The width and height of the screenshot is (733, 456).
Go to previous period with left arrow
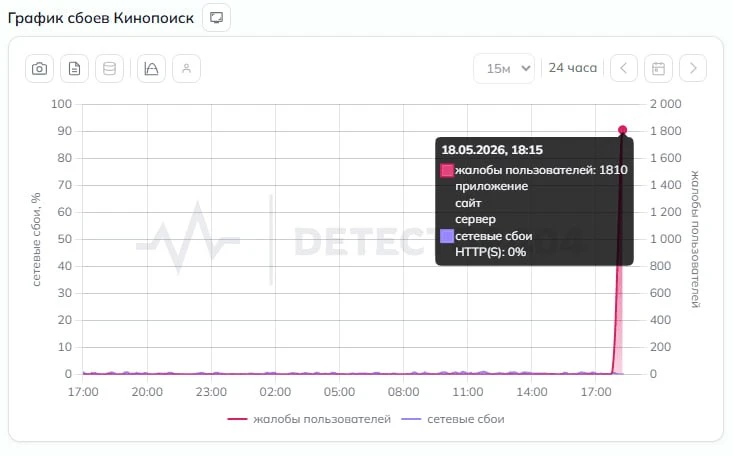coord(624,68)
